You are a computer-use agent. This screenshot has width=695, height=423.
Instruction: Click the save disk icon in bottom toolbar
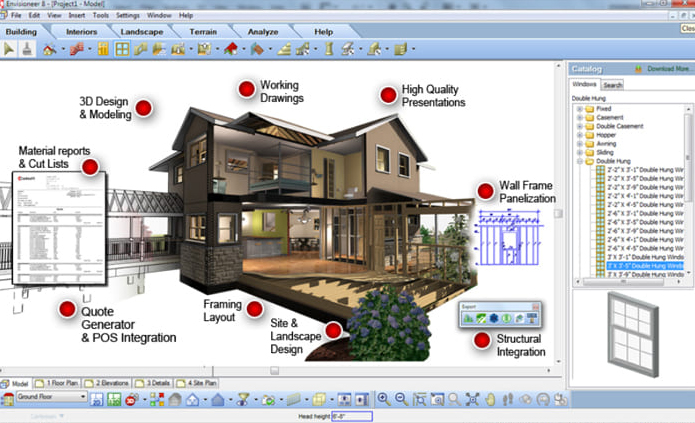[97, 399]
